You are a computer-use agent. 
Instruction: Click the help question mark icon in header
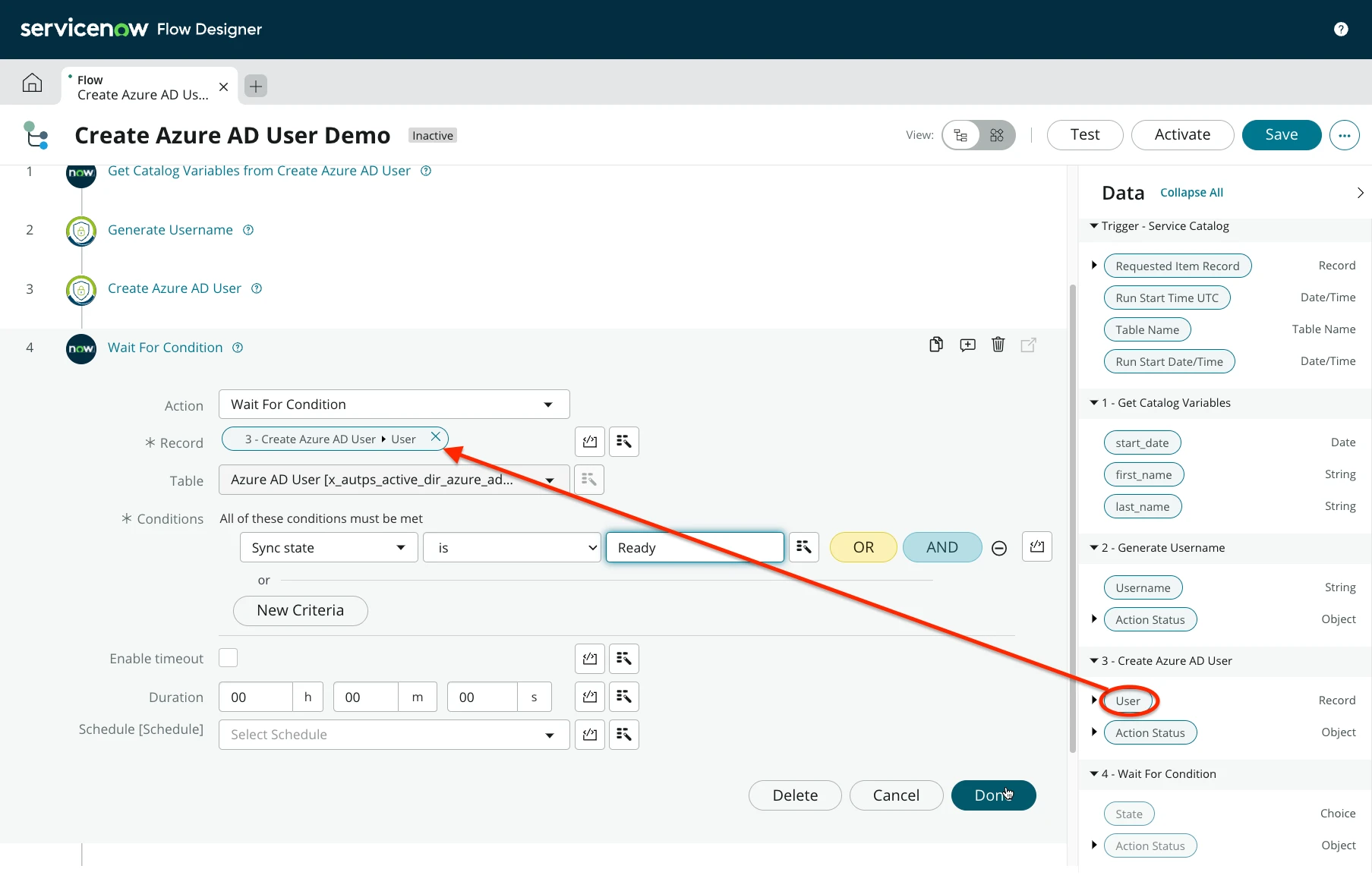[x=1340, y=29]
